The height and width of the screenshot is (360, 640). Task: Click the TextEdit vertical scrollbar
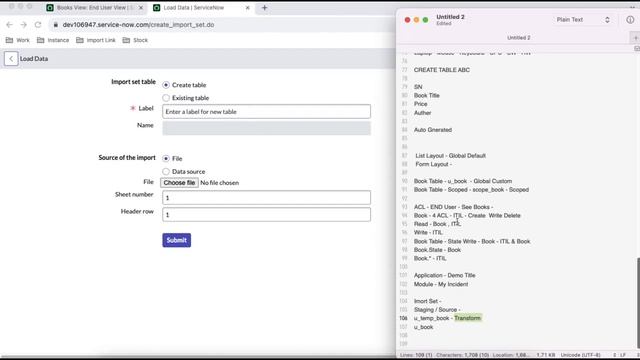[637, 302]
